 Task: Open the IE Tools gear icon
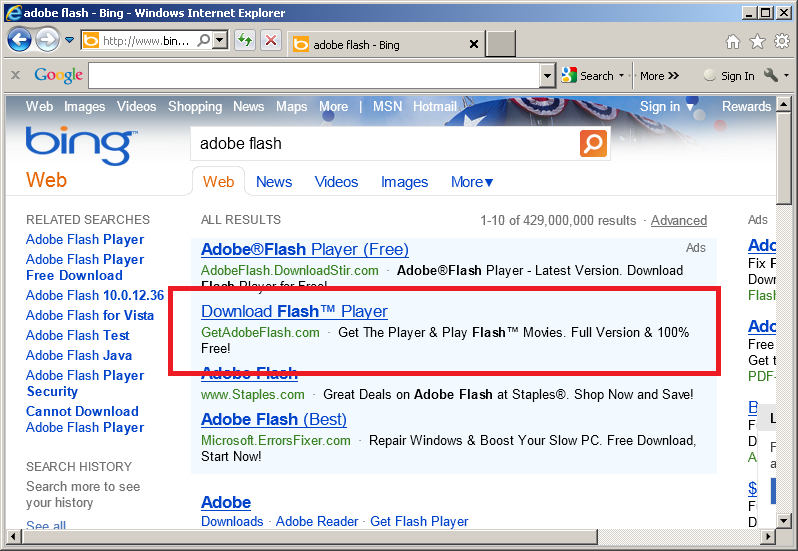[x=782, y=41]
